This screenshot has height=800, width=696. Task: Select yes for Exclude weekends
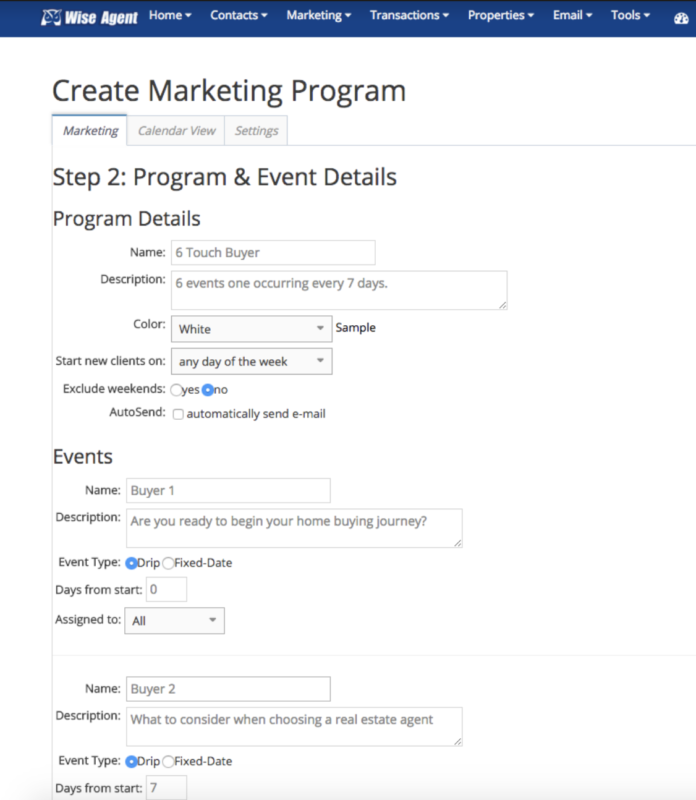point(176,390)
